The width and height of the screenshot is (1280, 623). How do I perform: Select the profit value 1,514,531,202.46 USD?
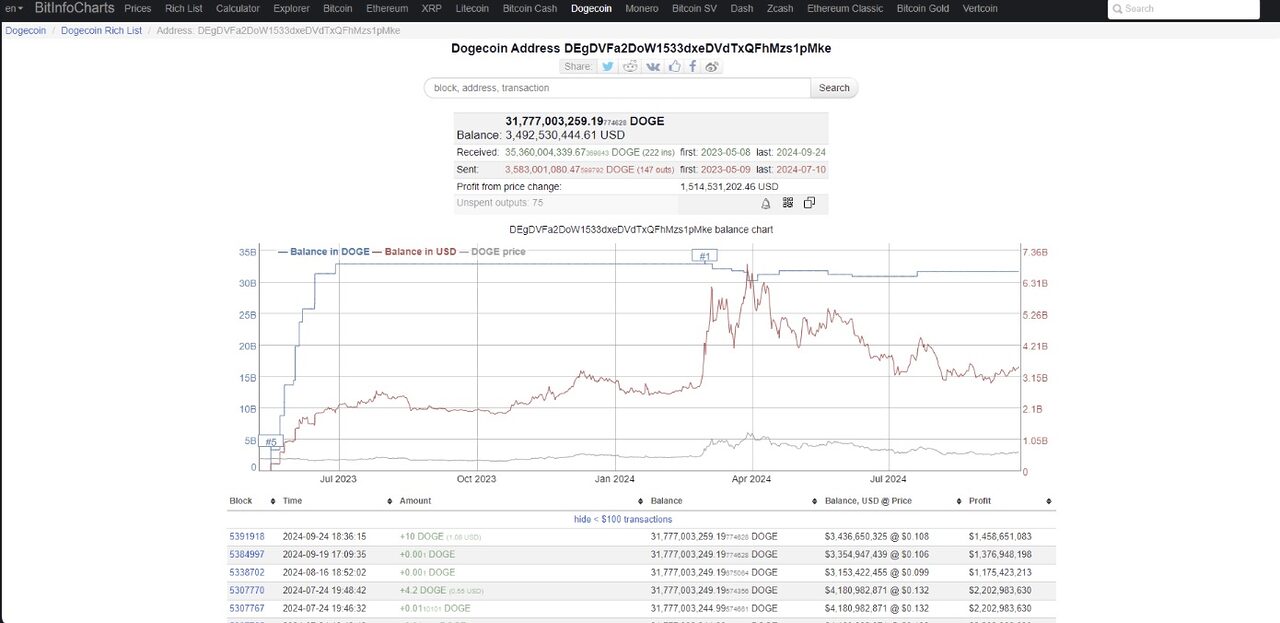coord(729,187)
